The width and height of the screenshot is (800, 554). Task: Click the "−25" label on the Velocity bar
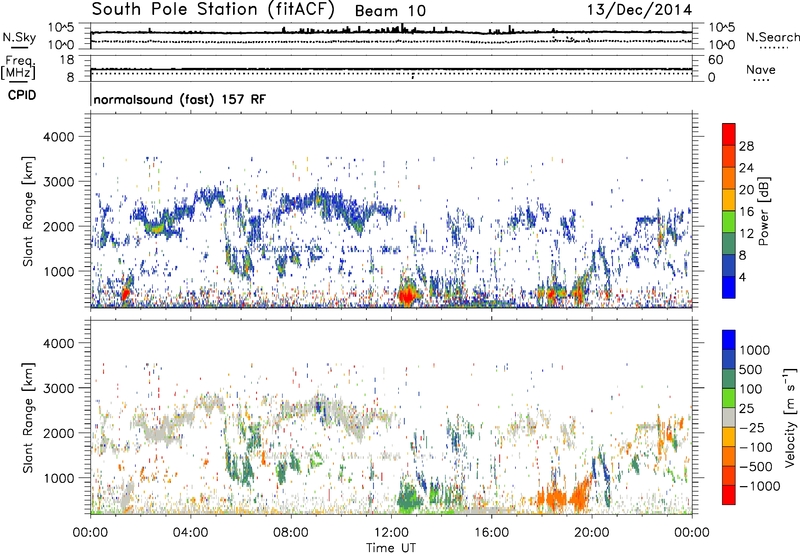(x=752, y=428)
